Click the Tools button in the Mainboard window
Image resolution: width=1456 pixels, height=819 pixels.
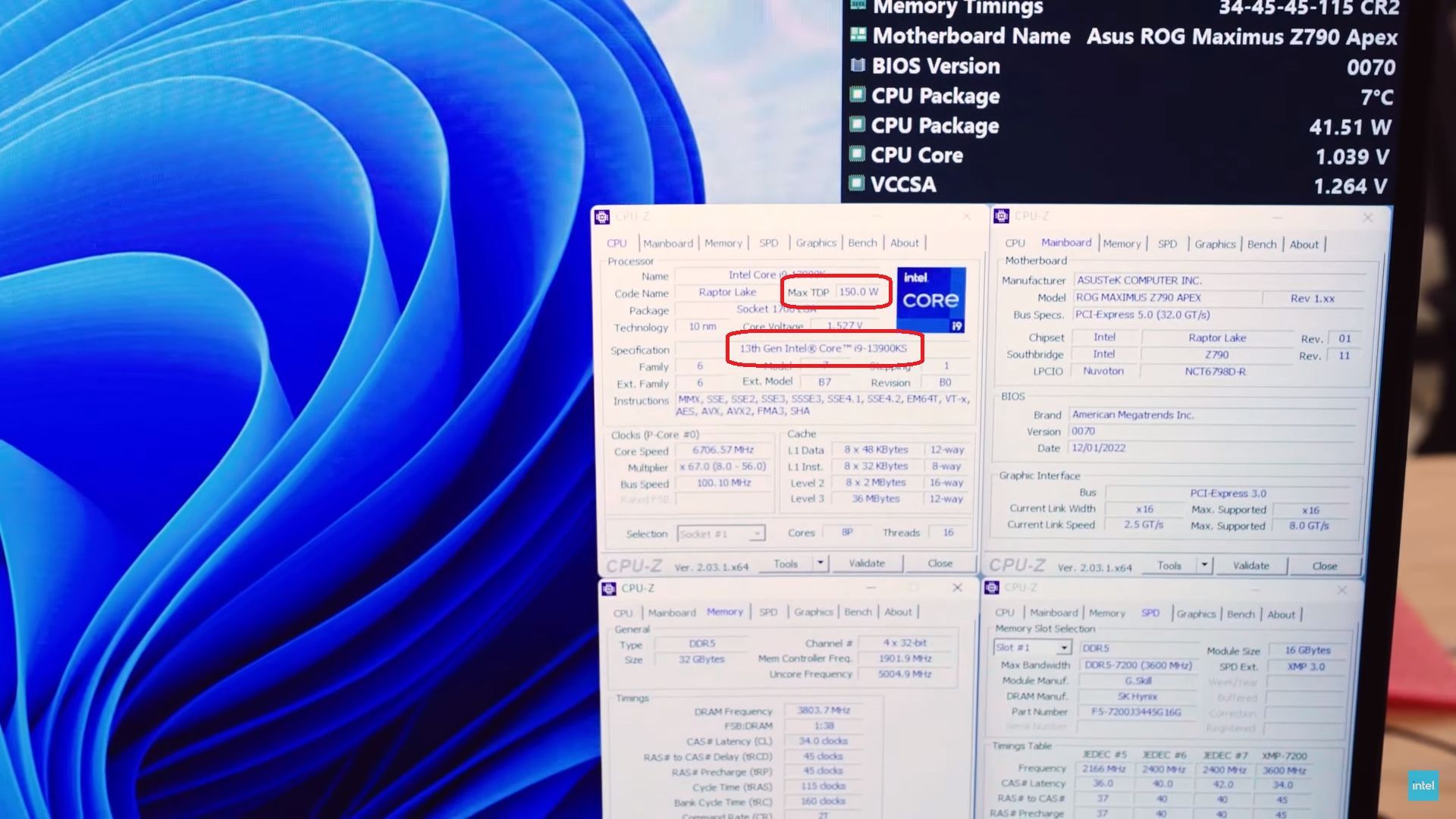1169,566
